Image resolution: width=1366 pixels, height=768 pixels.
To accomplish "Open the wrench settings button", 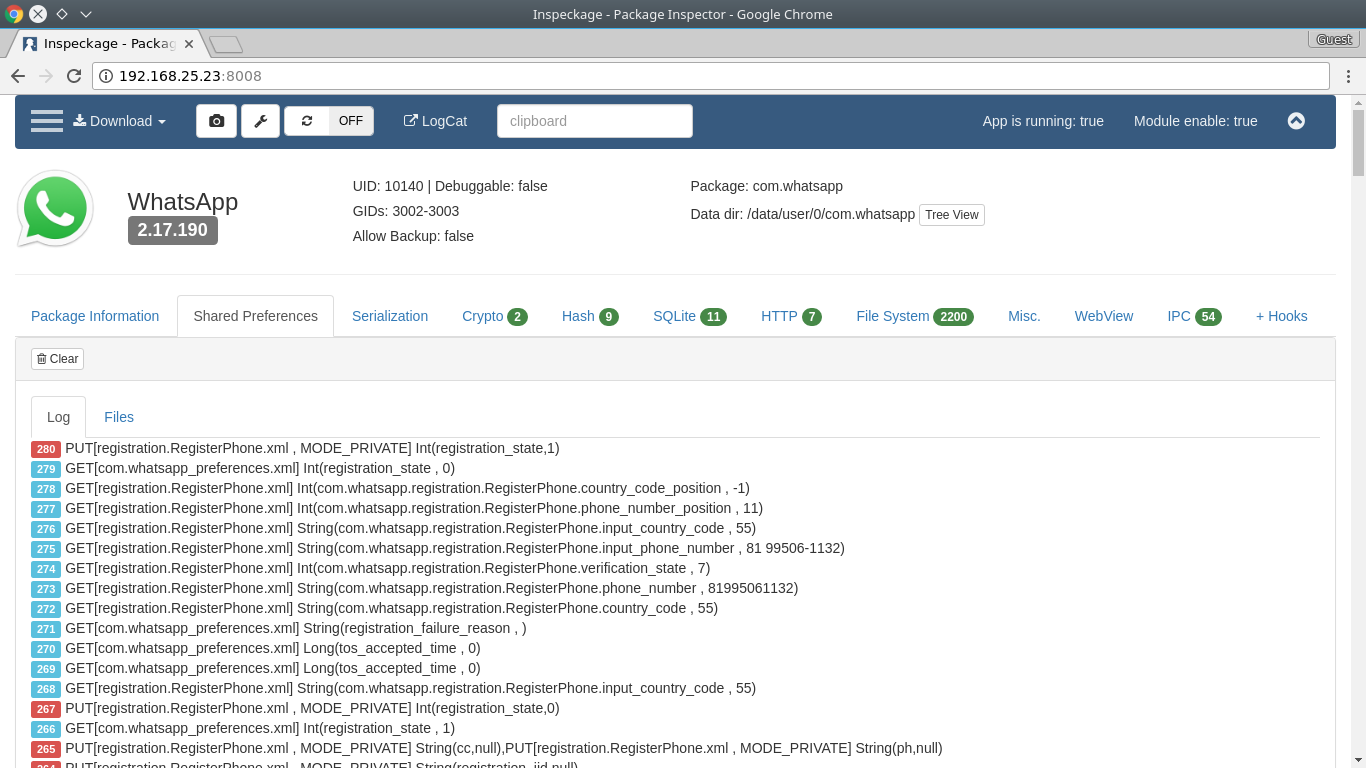I will (x=260, y=121).
